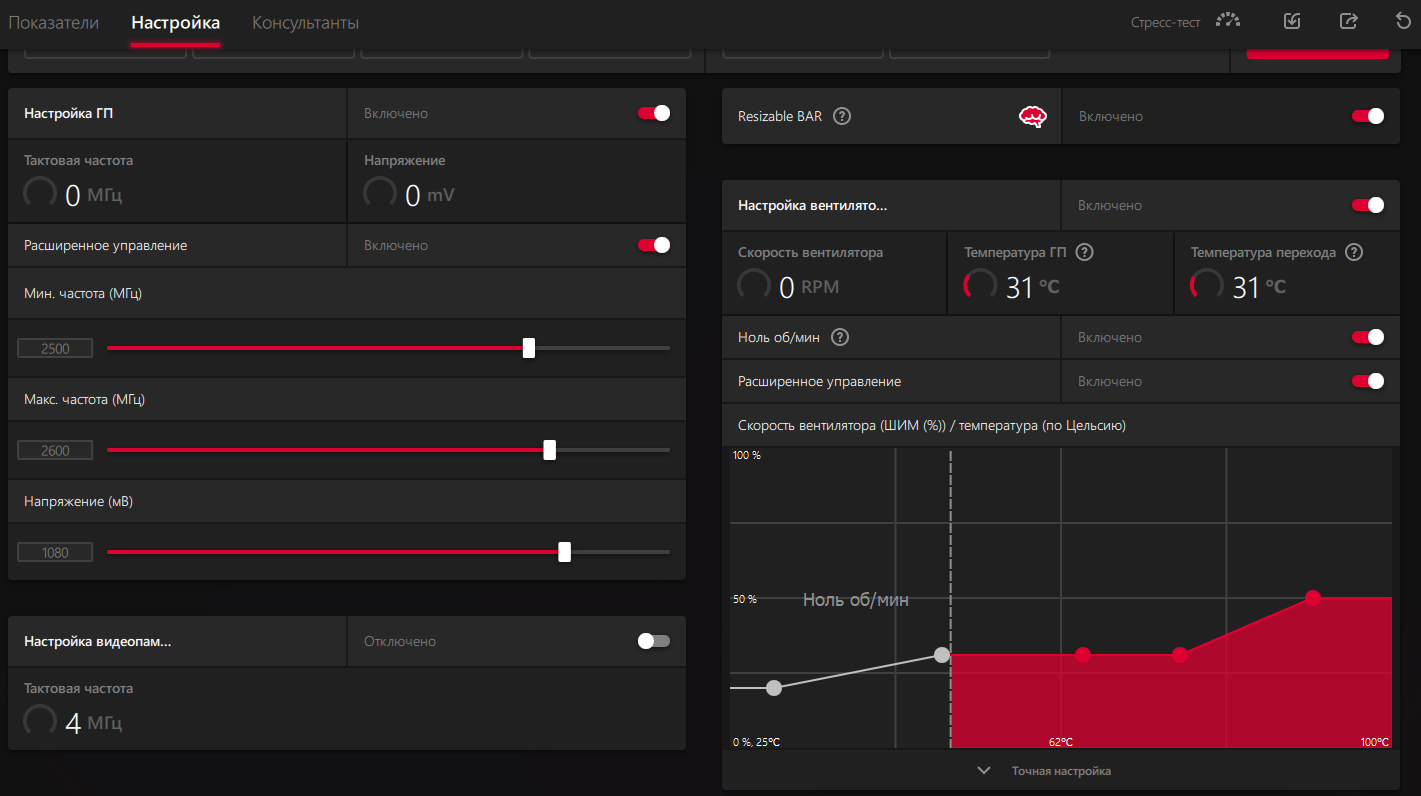Viewport: 1421px width, 796px height.
Task: Click the Мин. частота value field 2500
Action: click(x=55, y=348)
